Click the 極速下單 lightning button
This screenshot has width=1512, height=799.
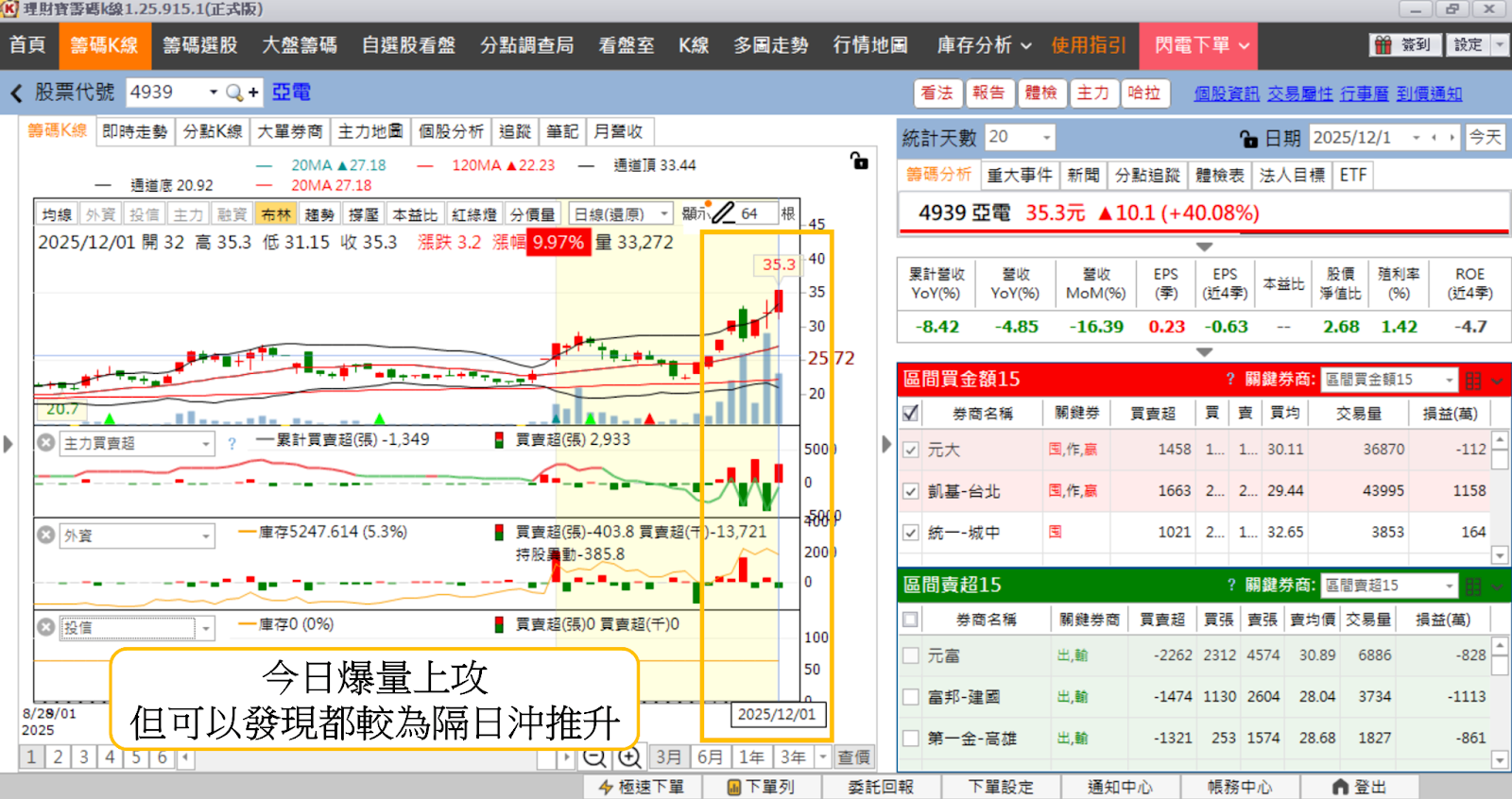coord(643,787)
